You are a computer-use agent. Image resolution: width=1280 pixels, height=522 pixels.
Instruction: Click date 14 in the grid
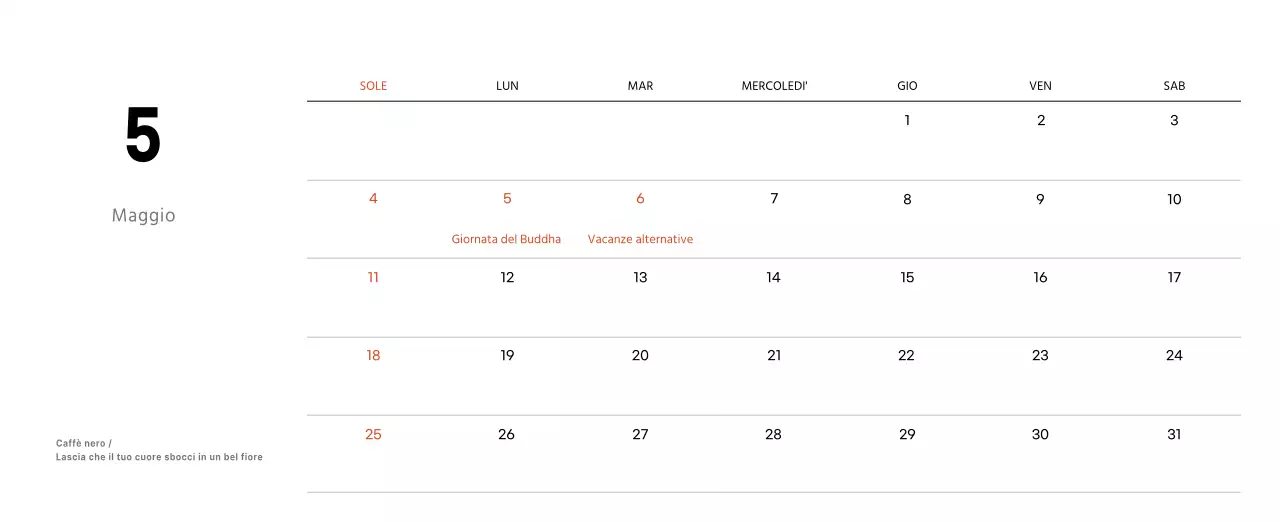click(x=773, y=278)
